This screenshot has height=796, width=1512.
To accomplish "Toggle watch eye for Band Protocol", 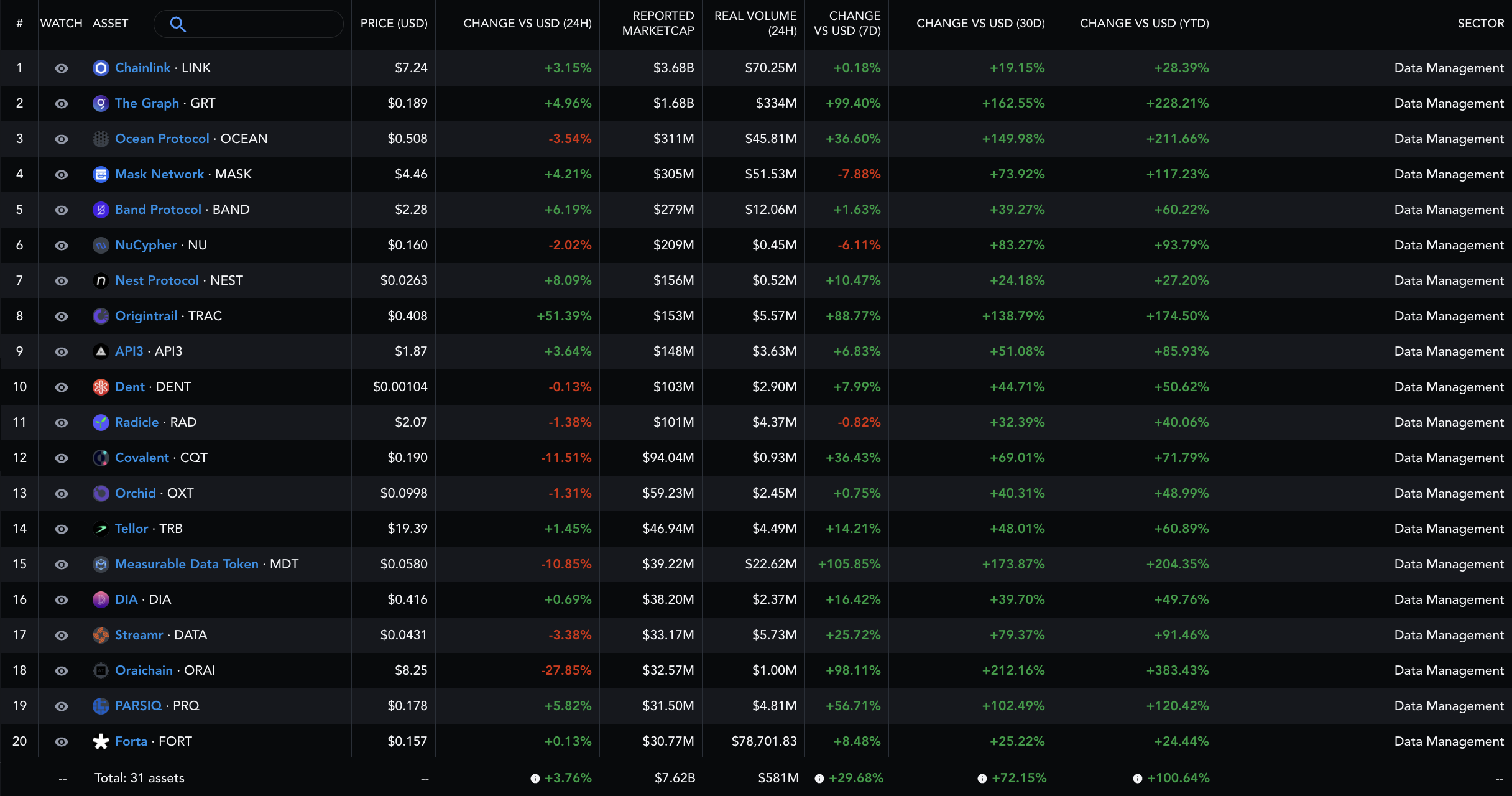I will point(62,210).
